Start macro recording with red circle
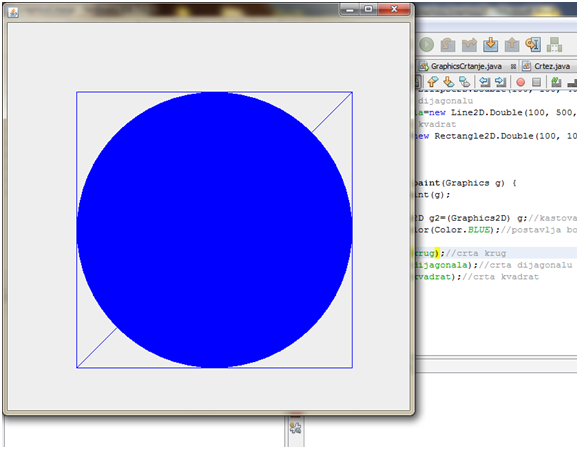Viewport: 579px width, 449px height. (x=520, y=82)
